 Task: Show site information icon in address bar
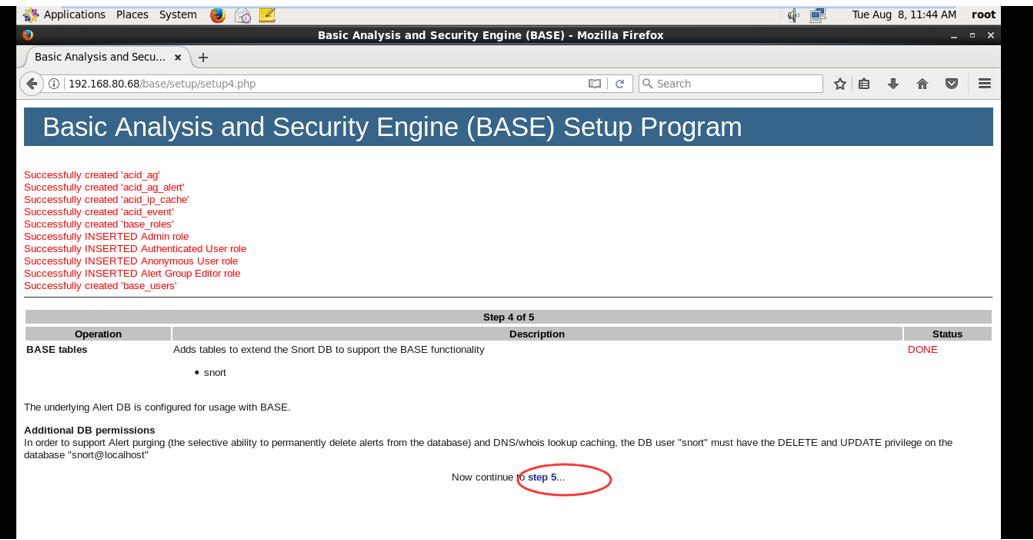click(54, 84)
